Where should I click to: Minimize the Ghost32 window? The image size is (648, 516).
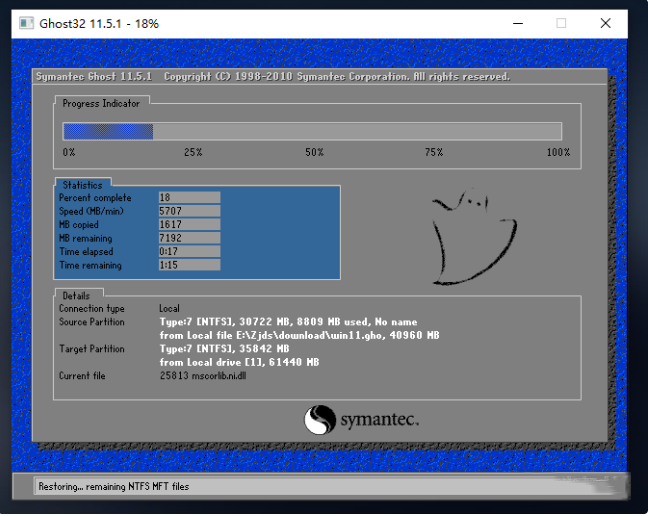click(518, 24)
